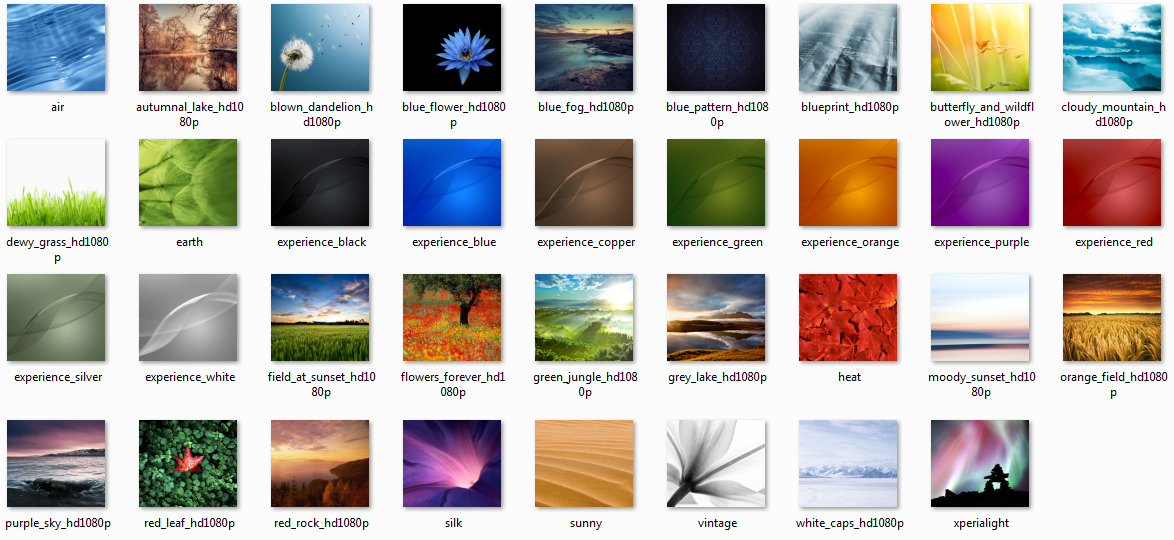Select the orange_field_hd1080p wheat thumbnail
Screen dimensions: 1174x540
coord(1113,318)
